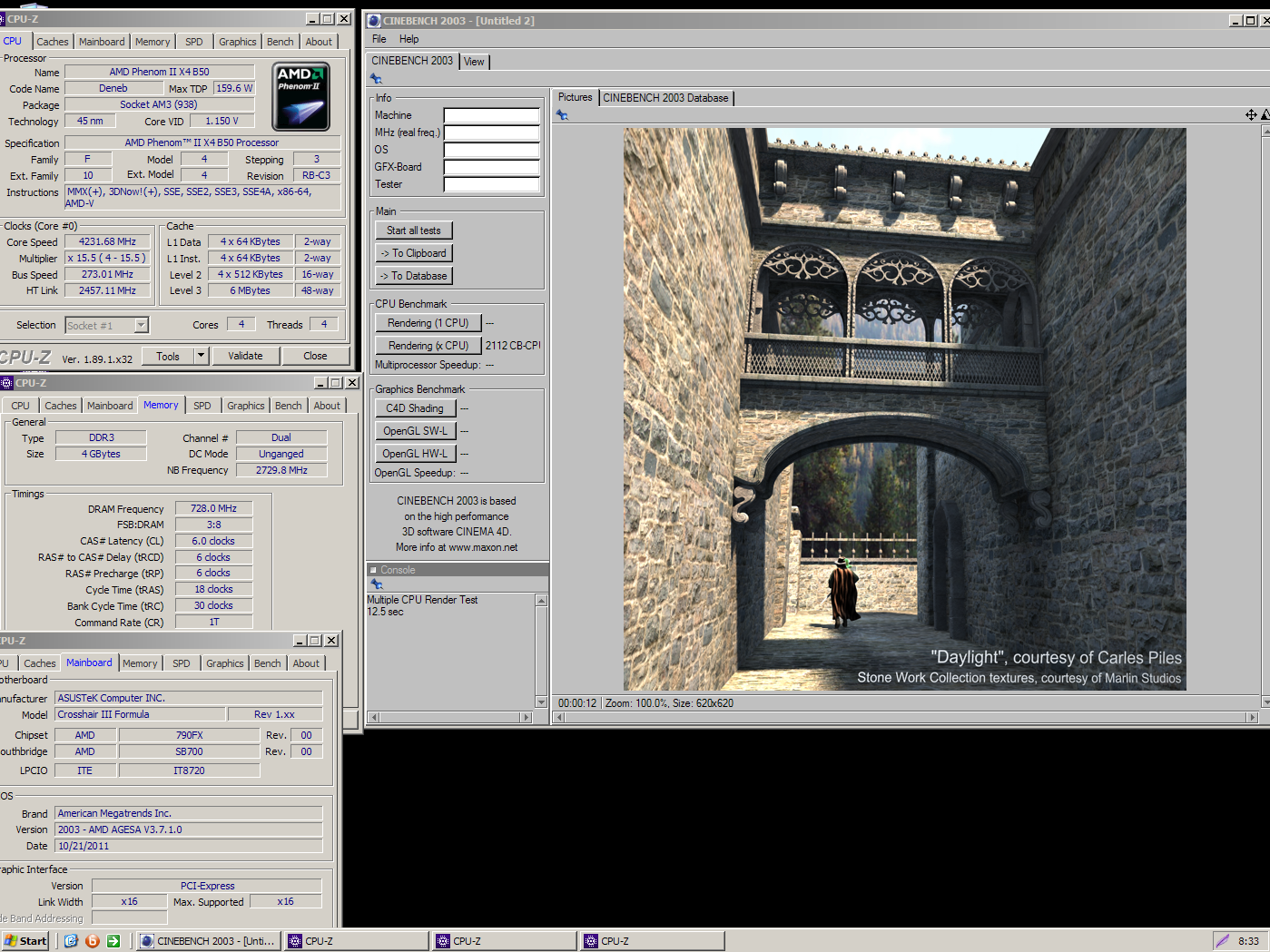Activate the CINEBENCH 2003 taskbar button
1270x952 pixels.
[x=208, y=941]
